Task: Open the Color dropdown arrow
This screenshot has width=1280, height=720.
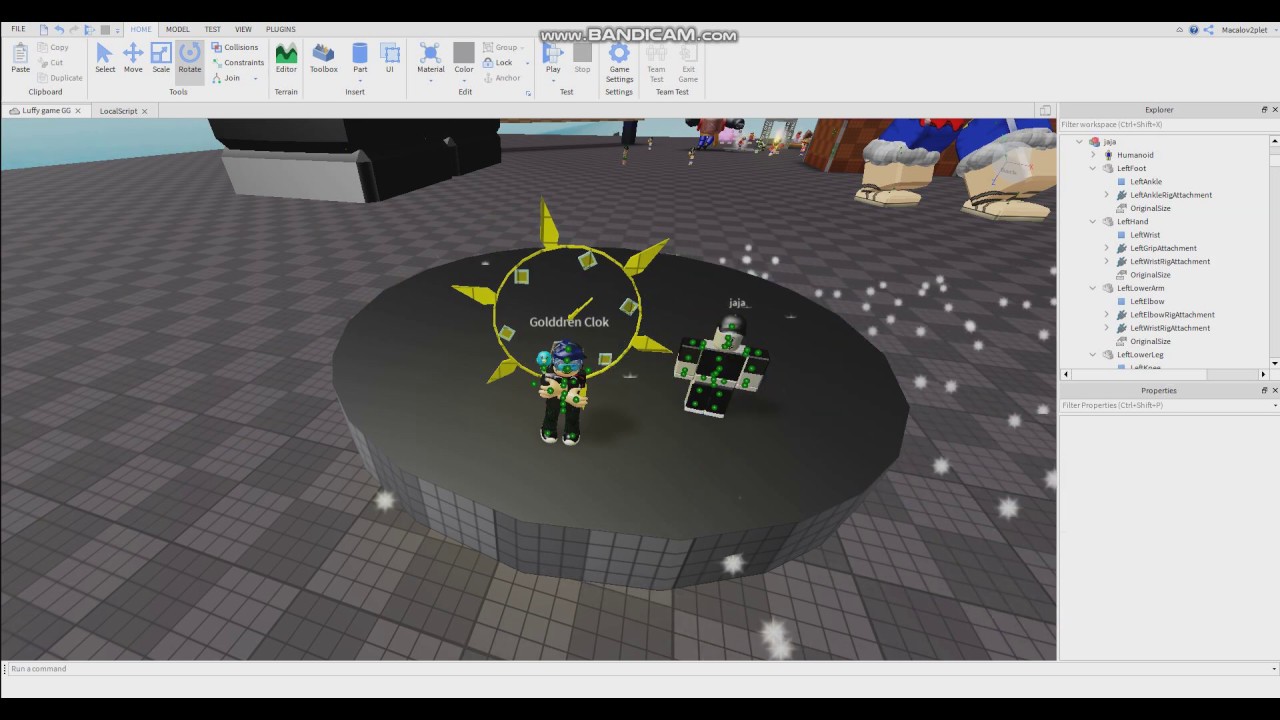Action: (x=464, y=80)
